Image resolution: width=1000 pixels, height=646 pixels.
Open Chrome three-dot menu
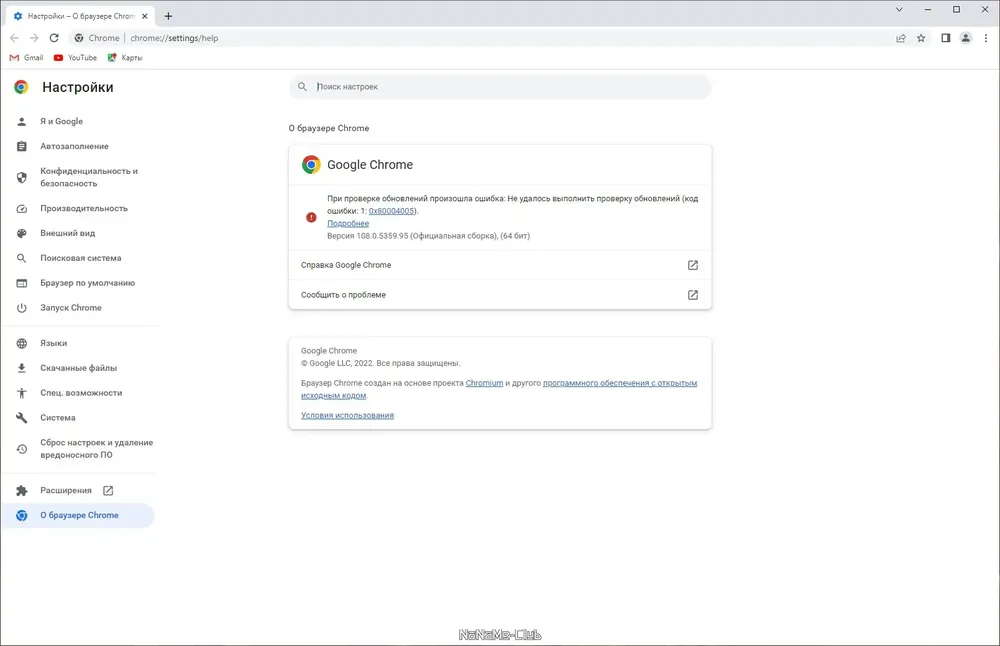[985, 38]
